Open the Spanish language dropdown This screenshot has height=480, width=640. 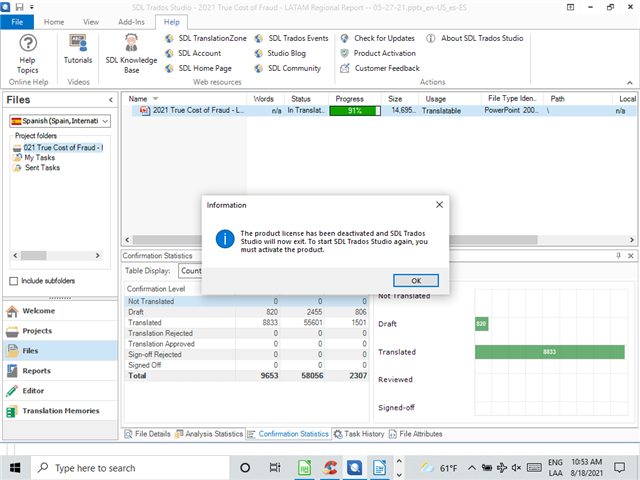(60, 121)
